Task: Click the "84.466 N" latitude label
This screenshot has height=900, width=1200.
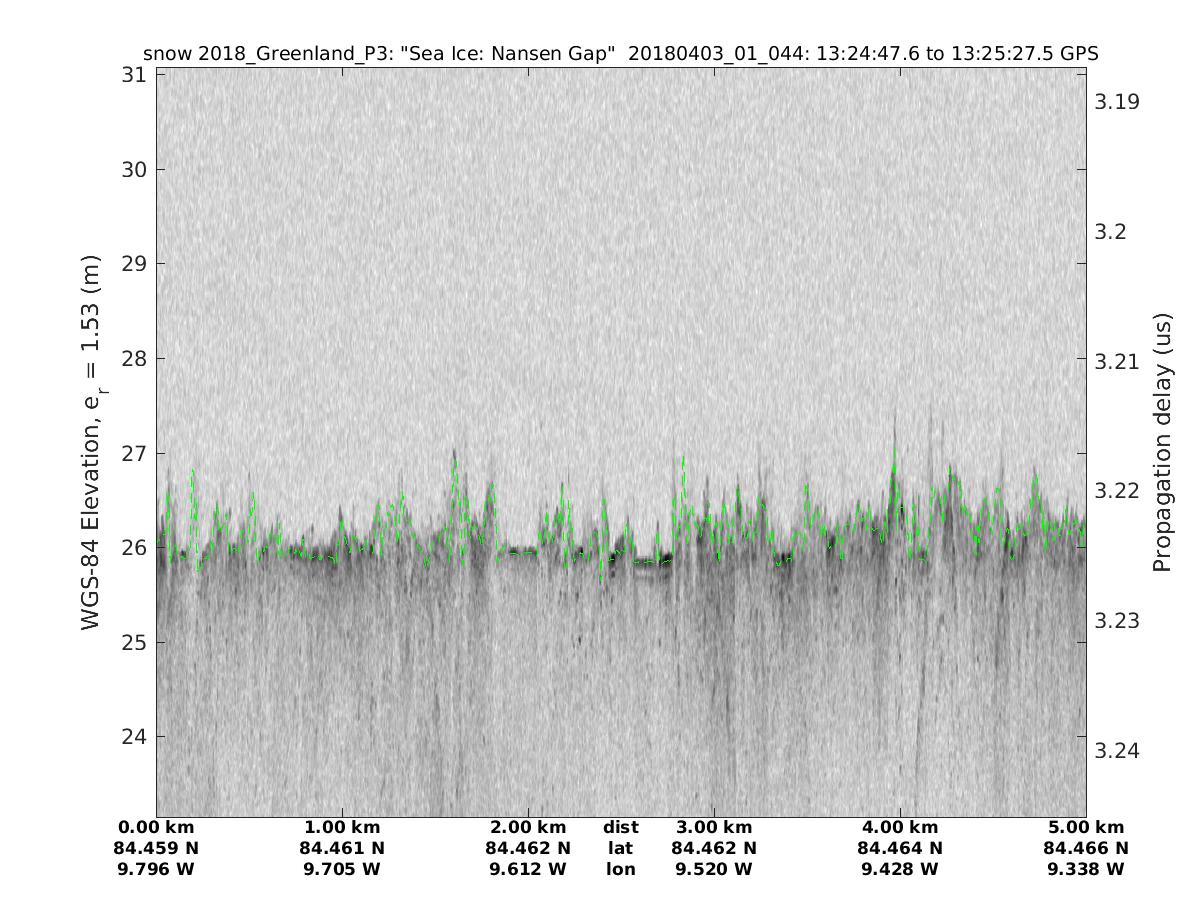Action: (1086, 849)
